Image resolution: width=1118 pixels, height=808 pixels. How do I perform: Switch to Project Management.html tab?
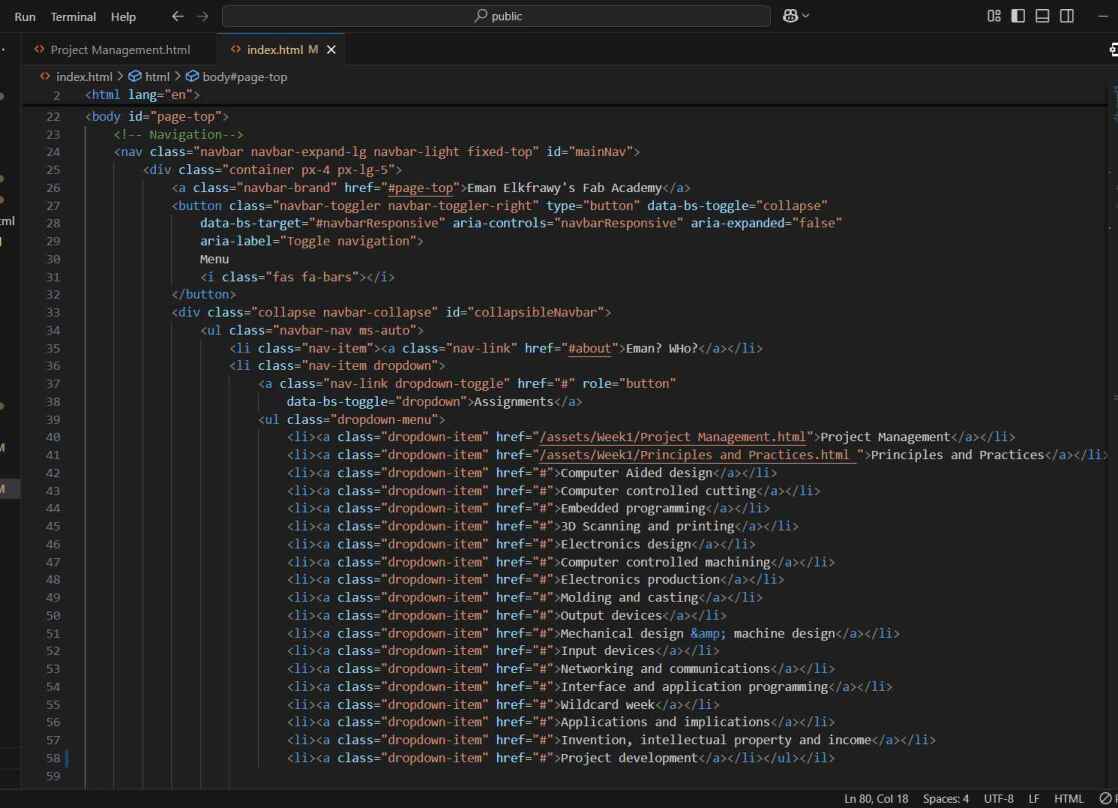pyautogui.click(x=120, y=50)
